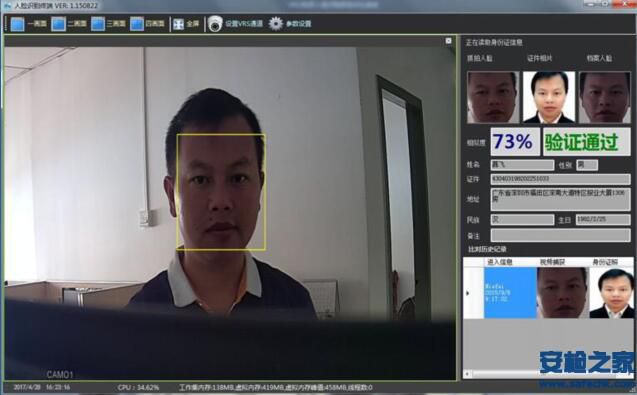Image resolution: width=637 pixels, height=395 pixels.
Task: Click the ID number field
Action: click(x=560, y=179)
